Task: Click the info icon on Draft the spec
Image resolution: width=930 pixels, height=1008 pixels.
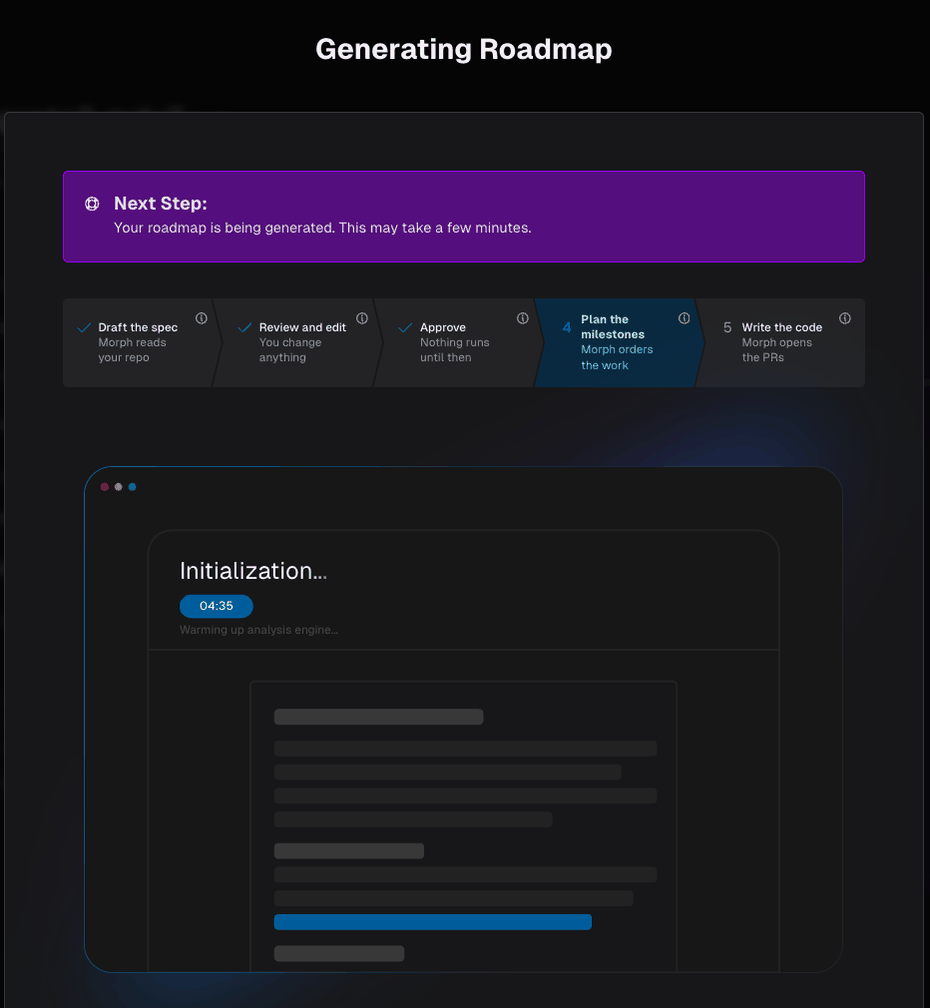Action: point(201,318)
